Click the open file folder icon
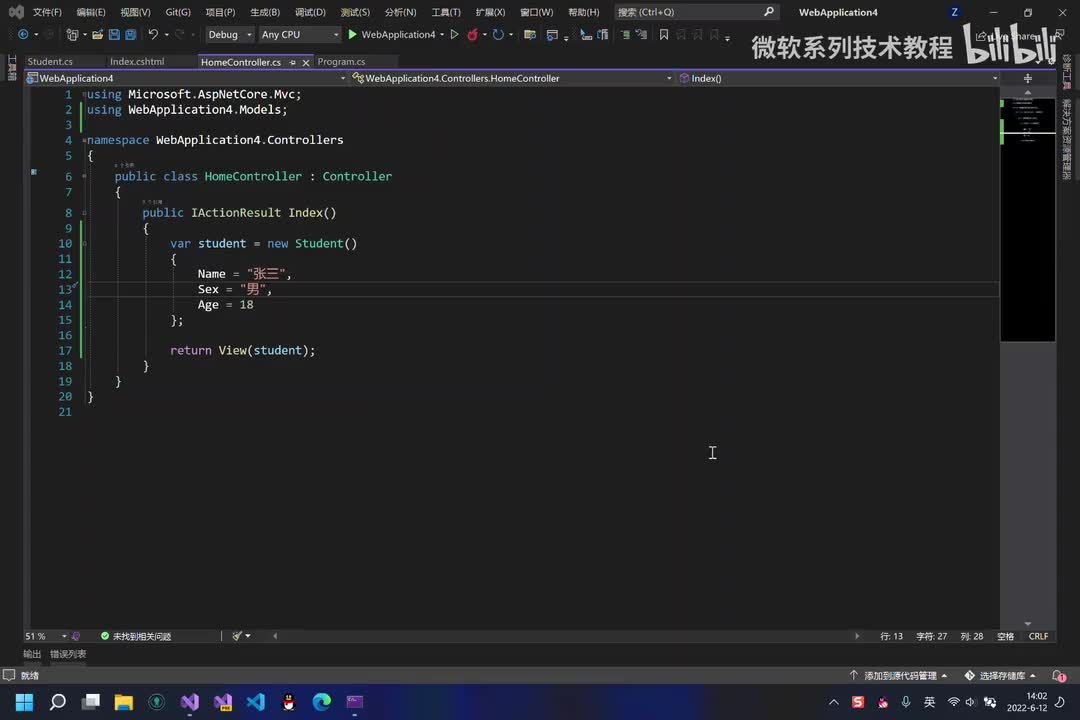Viewport: 1080px width, 720px height. point(98,34)
